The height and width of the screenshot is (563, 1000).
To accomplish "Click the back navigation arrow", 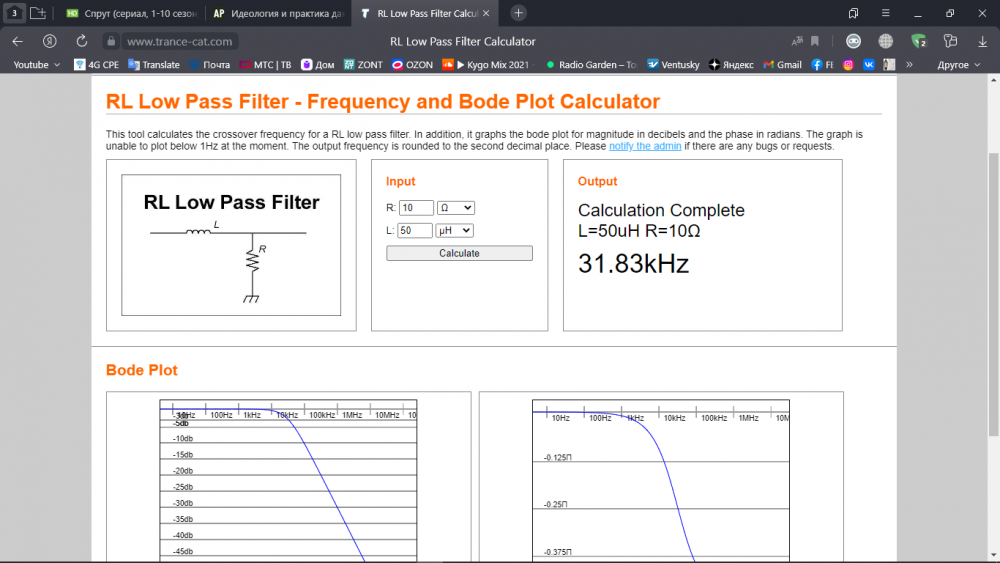I will point(17,41).
